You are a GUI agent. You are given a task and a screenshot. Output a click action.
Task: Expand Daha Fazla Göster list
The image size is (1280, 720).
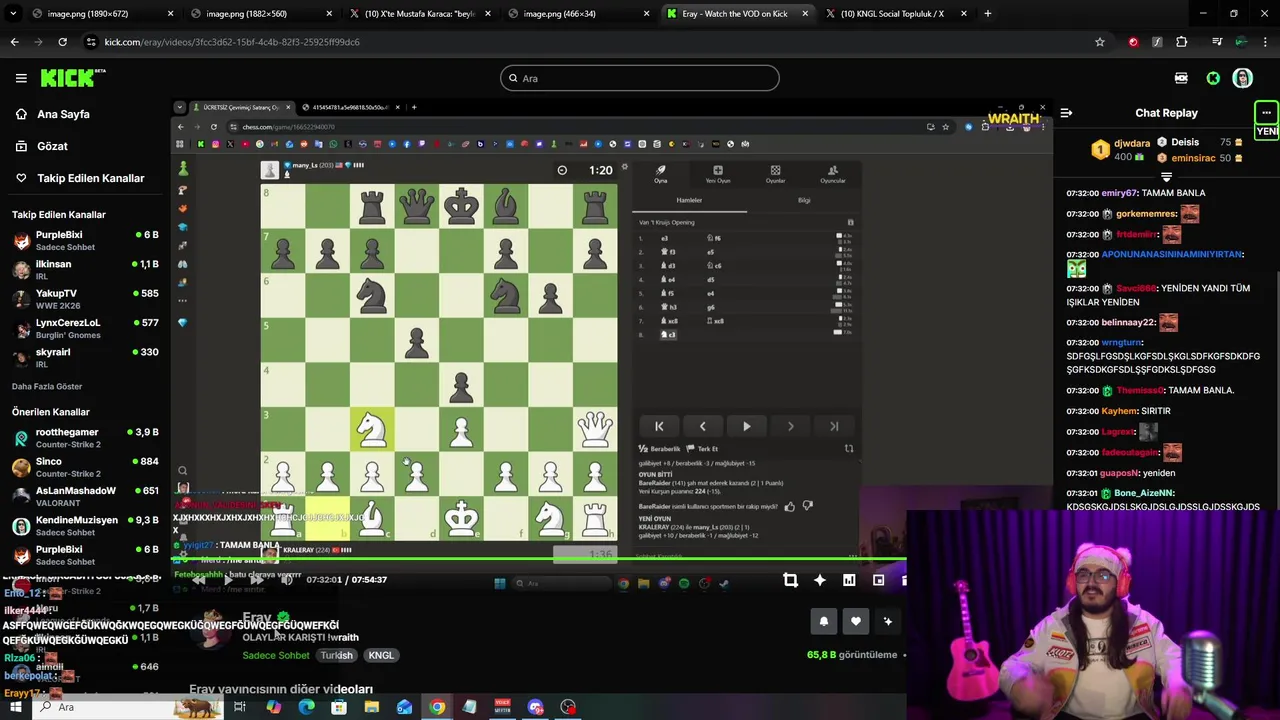pos(47,386)
